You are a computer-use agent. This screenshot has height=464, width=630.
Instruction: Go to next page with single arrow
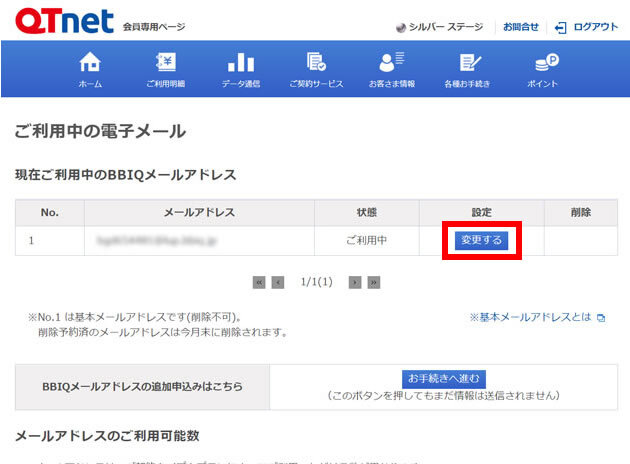point(354,283)
